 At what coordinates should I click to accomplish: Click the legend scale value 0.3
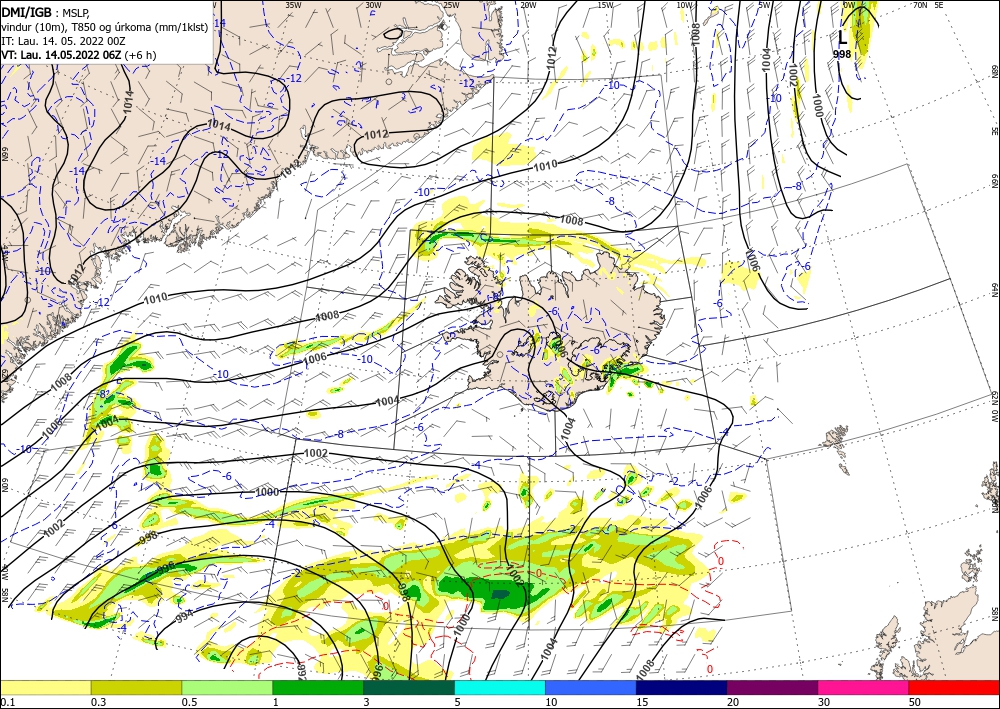[98, 702]
